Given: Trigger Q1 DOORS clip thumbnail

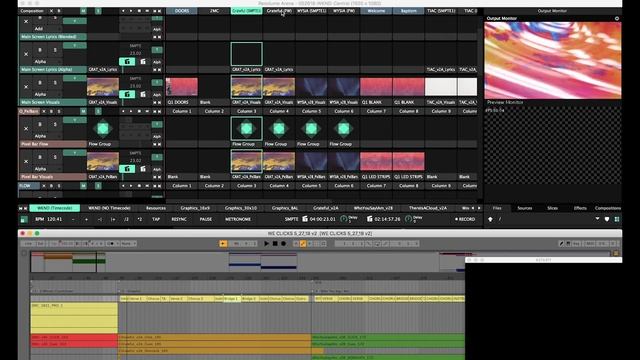Looking at the screenshot, I should [x=182, y=87].
